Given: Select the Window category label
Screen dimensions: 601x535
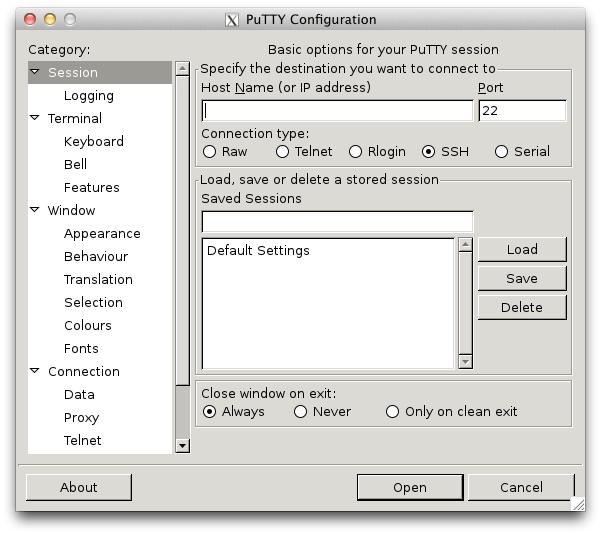Looking at the screenshot, I should coord(72,210).
